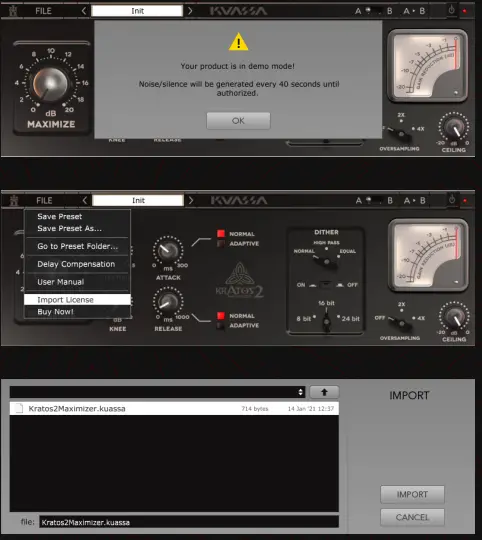The image size is (482, 540).
Task: Click the Ceiling knob in top plugin
Action: (454, 127)
